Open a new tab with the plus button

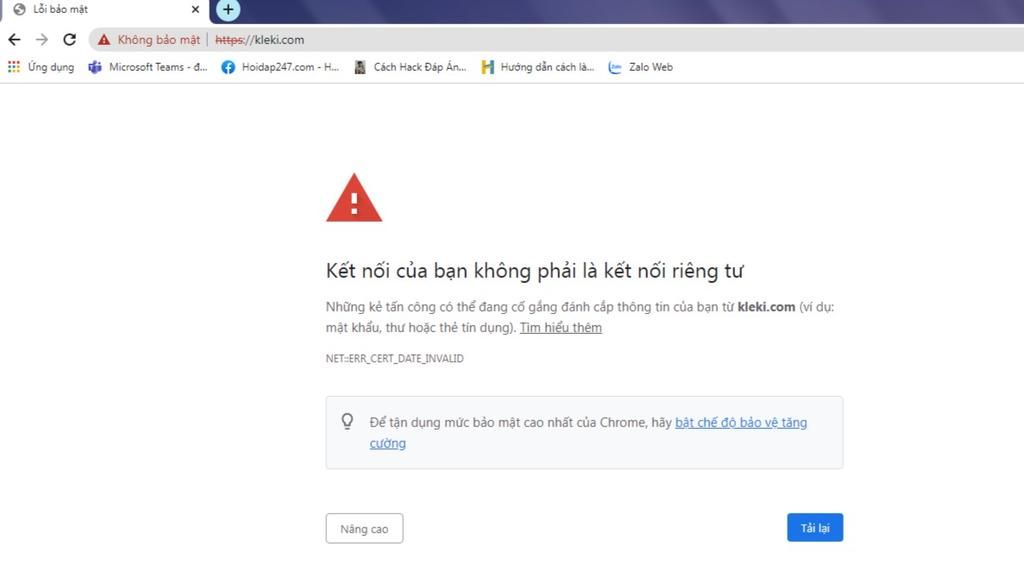pos(228,9)
